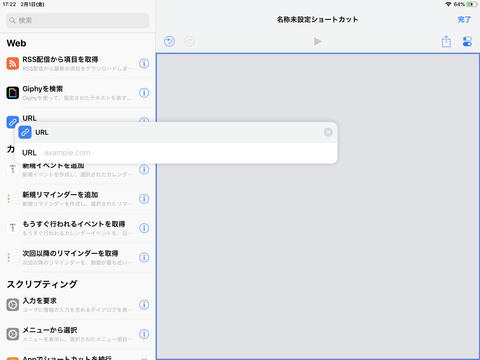The image size is (480, 360).
Task: Choose the 入力を要求 action
Action: [77, 305]
